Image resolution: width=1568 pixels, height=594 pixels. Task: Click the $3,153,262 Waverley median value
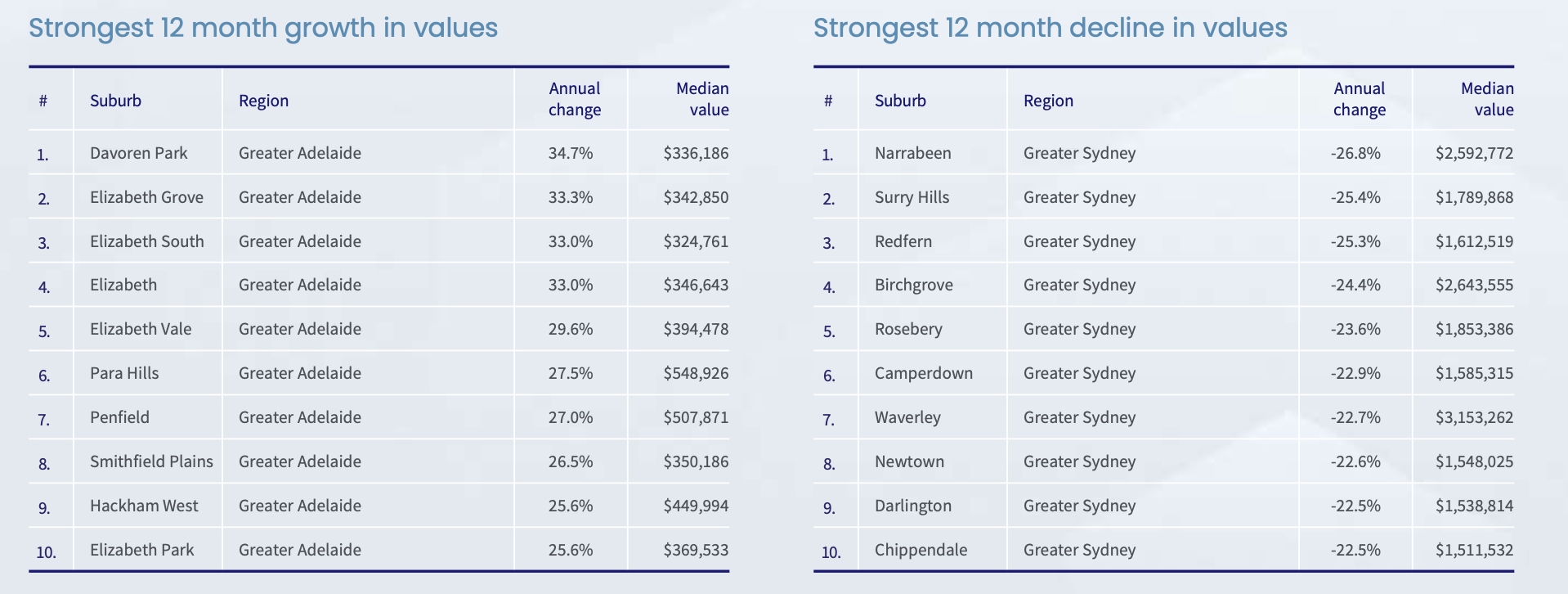(x=1474, y=417)
